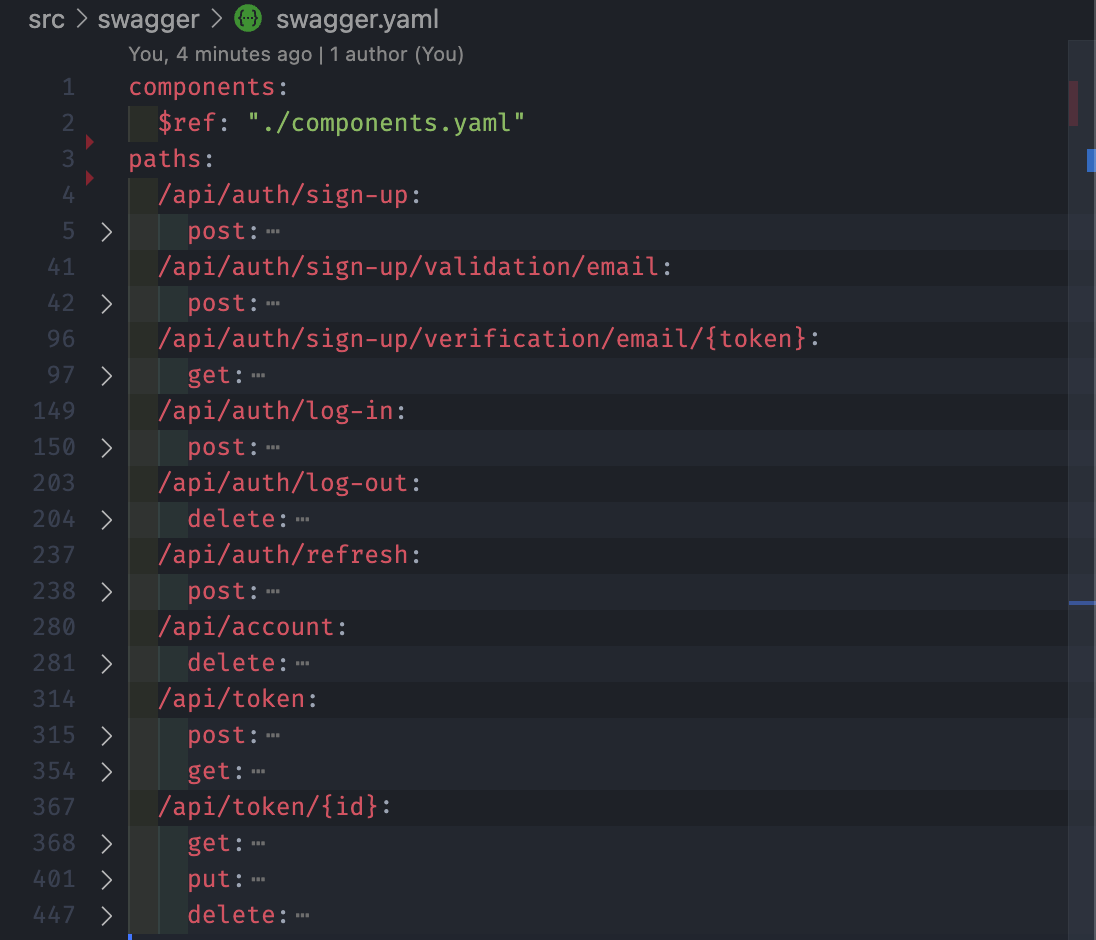This screenshot has width=1096, height=940.
Task: Expand the post block on line 315
Action: (x=106, y=736)
